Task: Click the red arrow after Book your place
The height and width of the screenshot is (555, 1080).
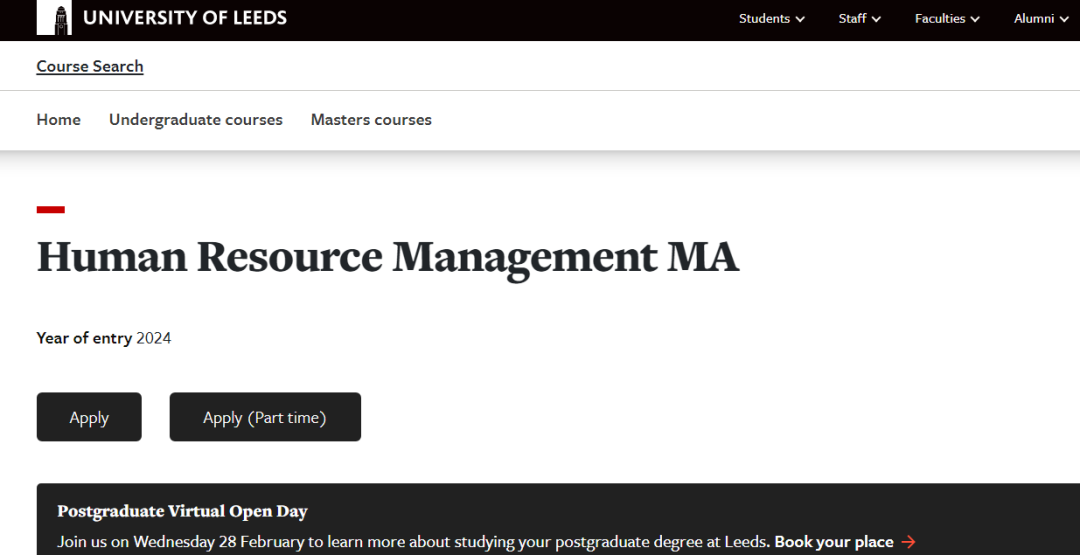Action: pos(908,542)
